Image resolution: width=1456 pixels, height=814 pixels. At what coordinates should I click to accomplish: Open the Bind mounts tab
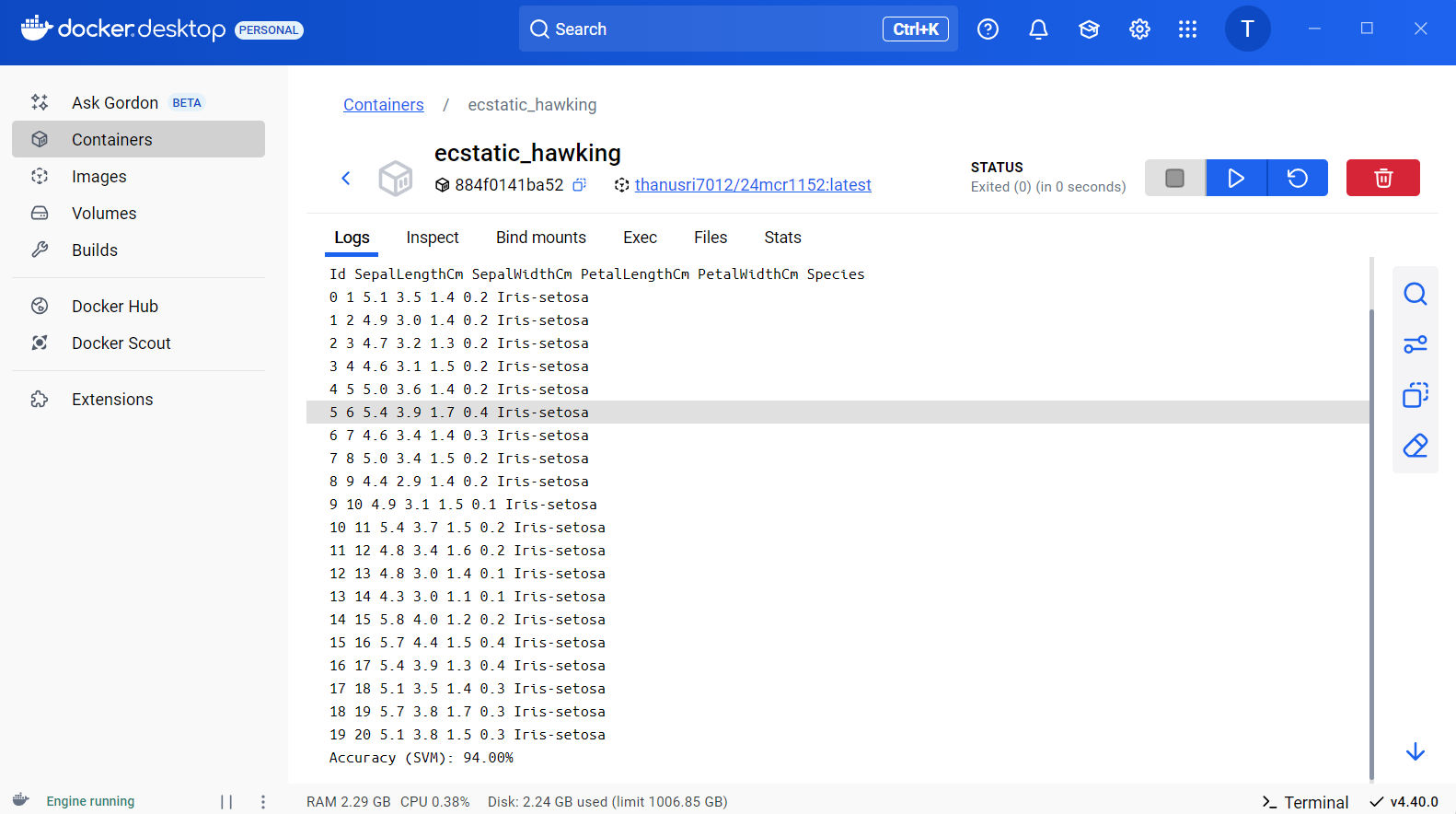point(541,238)
